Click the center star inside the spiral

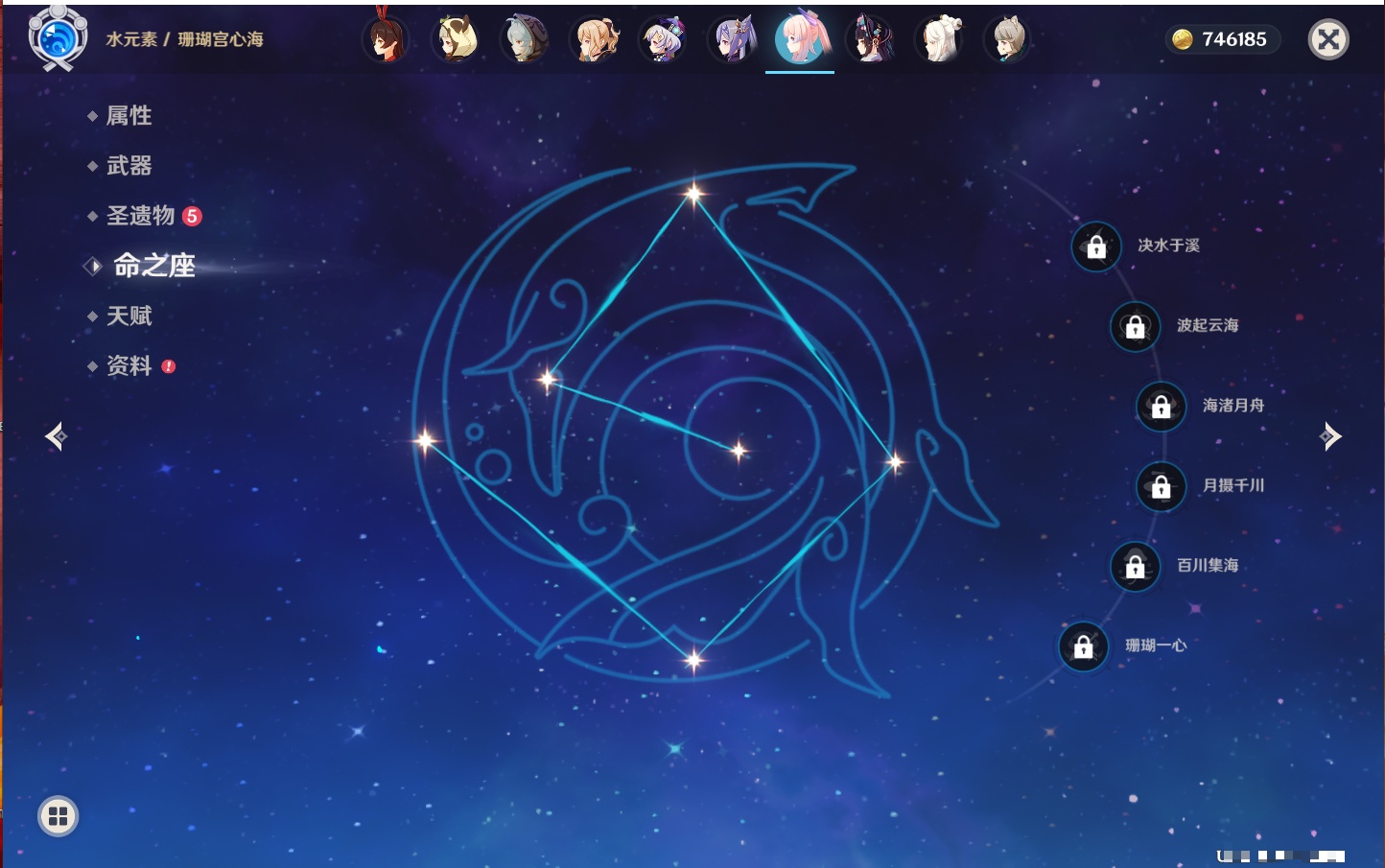[739, 451]
